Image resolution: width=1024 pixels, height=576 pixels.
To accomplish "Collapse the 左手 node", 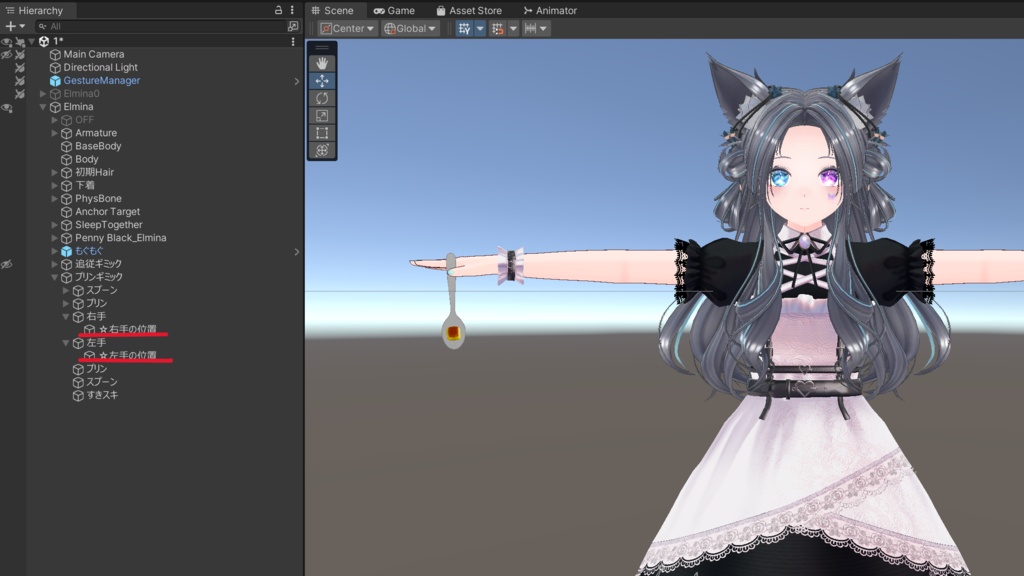I will click(66, 343).
